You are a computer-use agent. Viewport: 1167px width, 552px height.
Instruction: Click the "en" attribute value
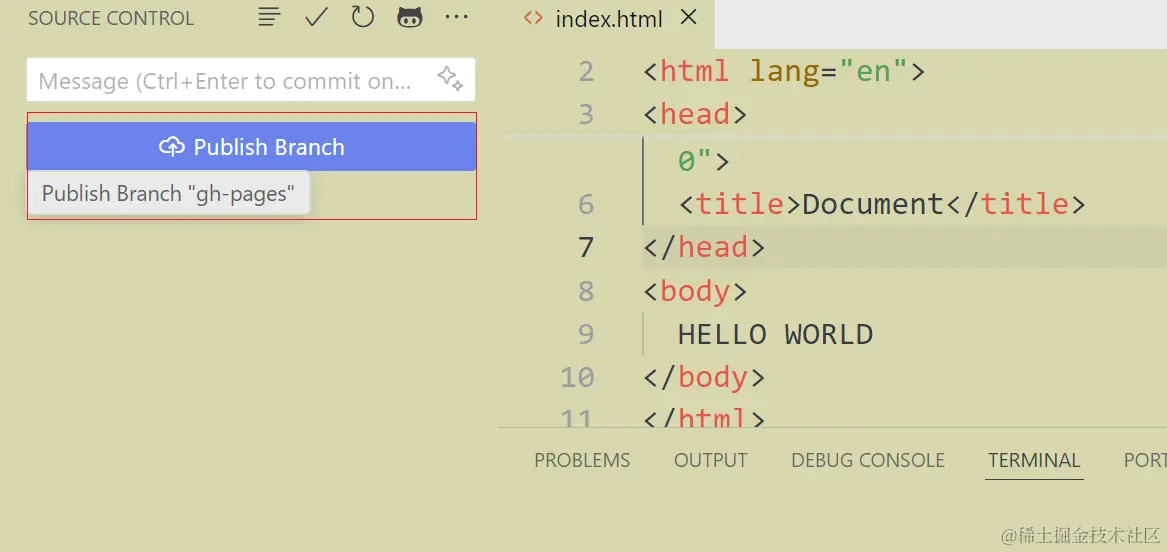pyautogui.click(x=874, y=71)
